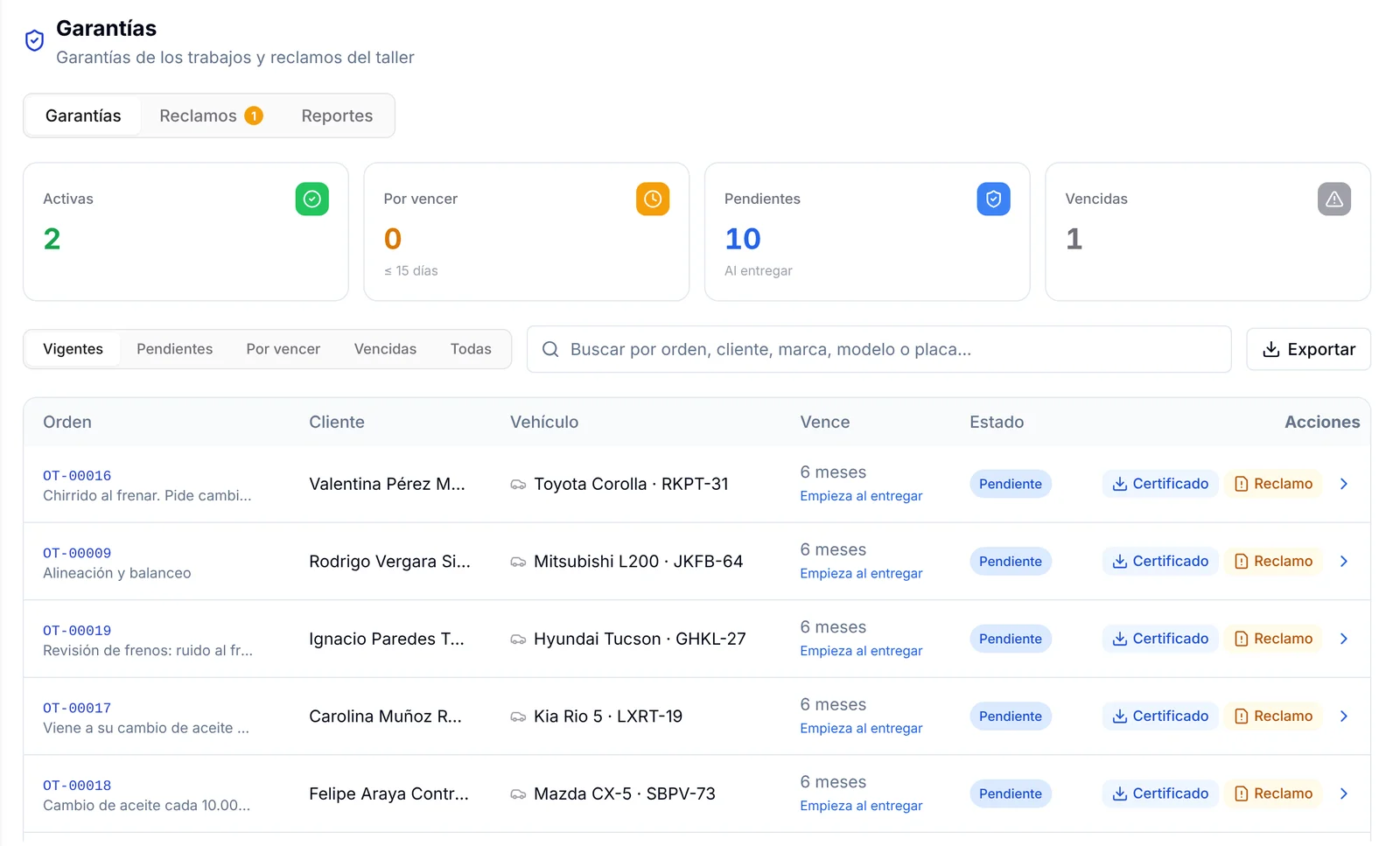1400x846 pixels.
Task: Open order link OT-00018
Action: [x=77, y=786]
